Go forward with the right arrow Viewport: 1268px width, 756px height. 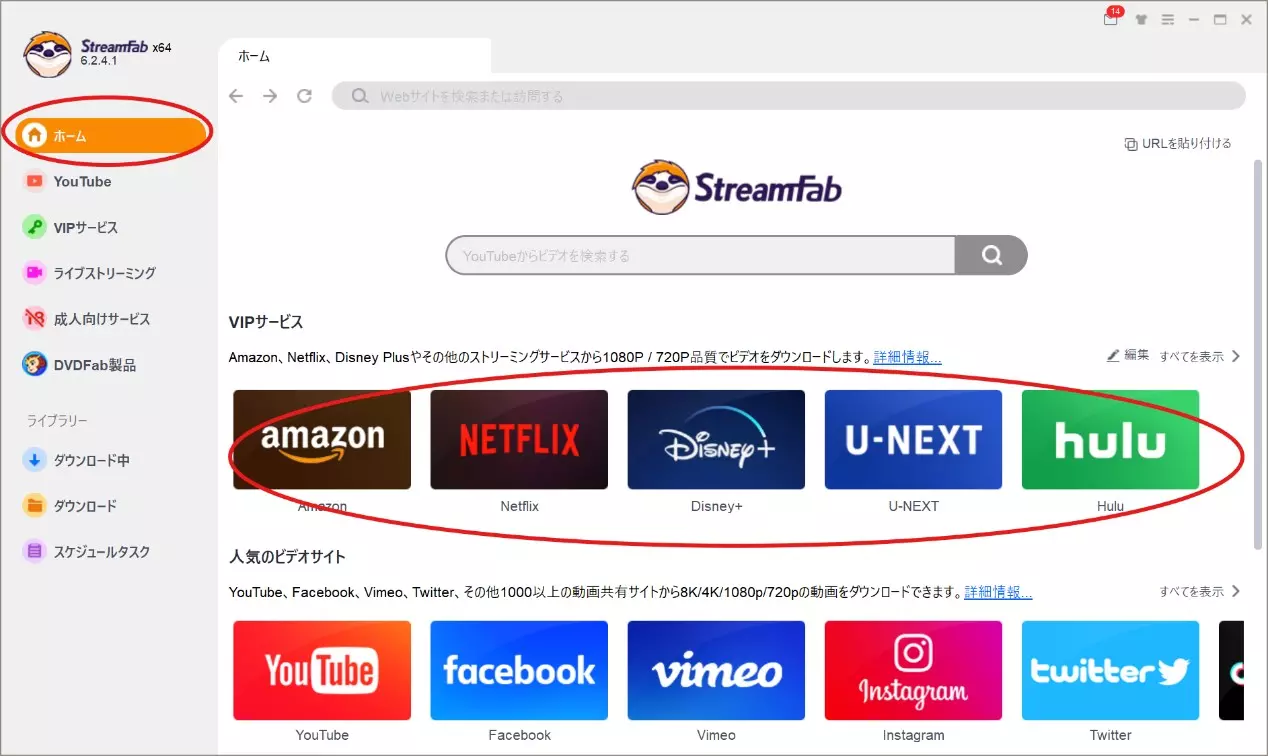pos(270,96)
